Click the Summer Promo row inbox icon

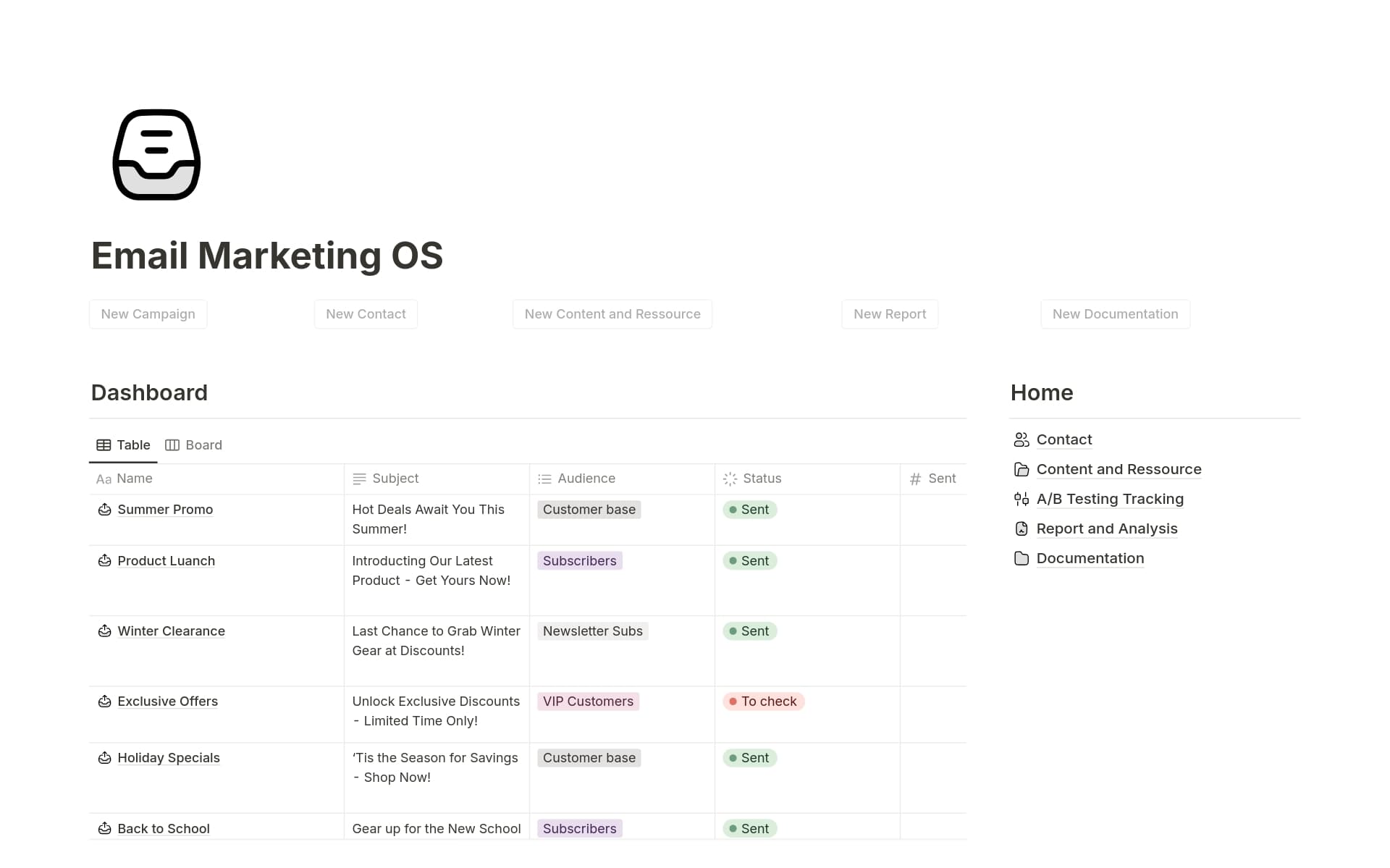pos(104,510)
